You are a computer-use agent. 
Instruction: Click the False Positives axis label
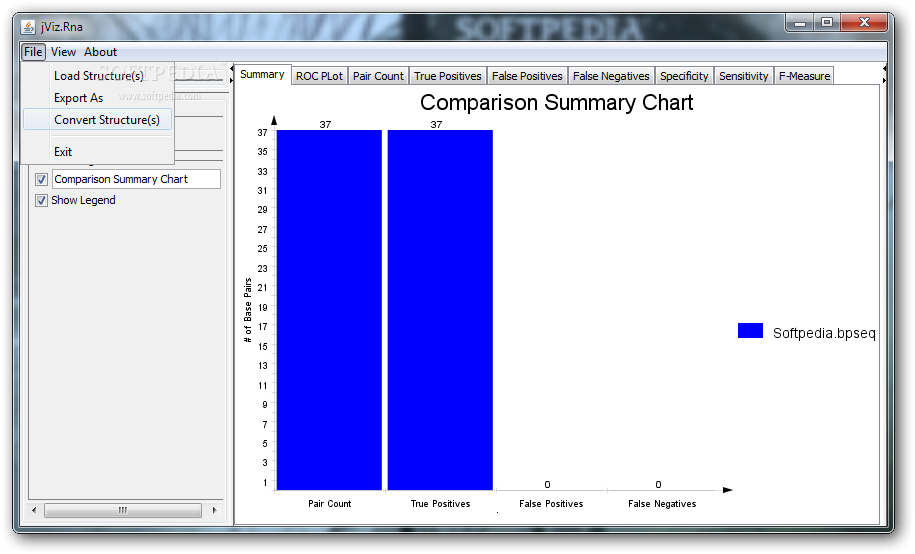tap(551, 504)
